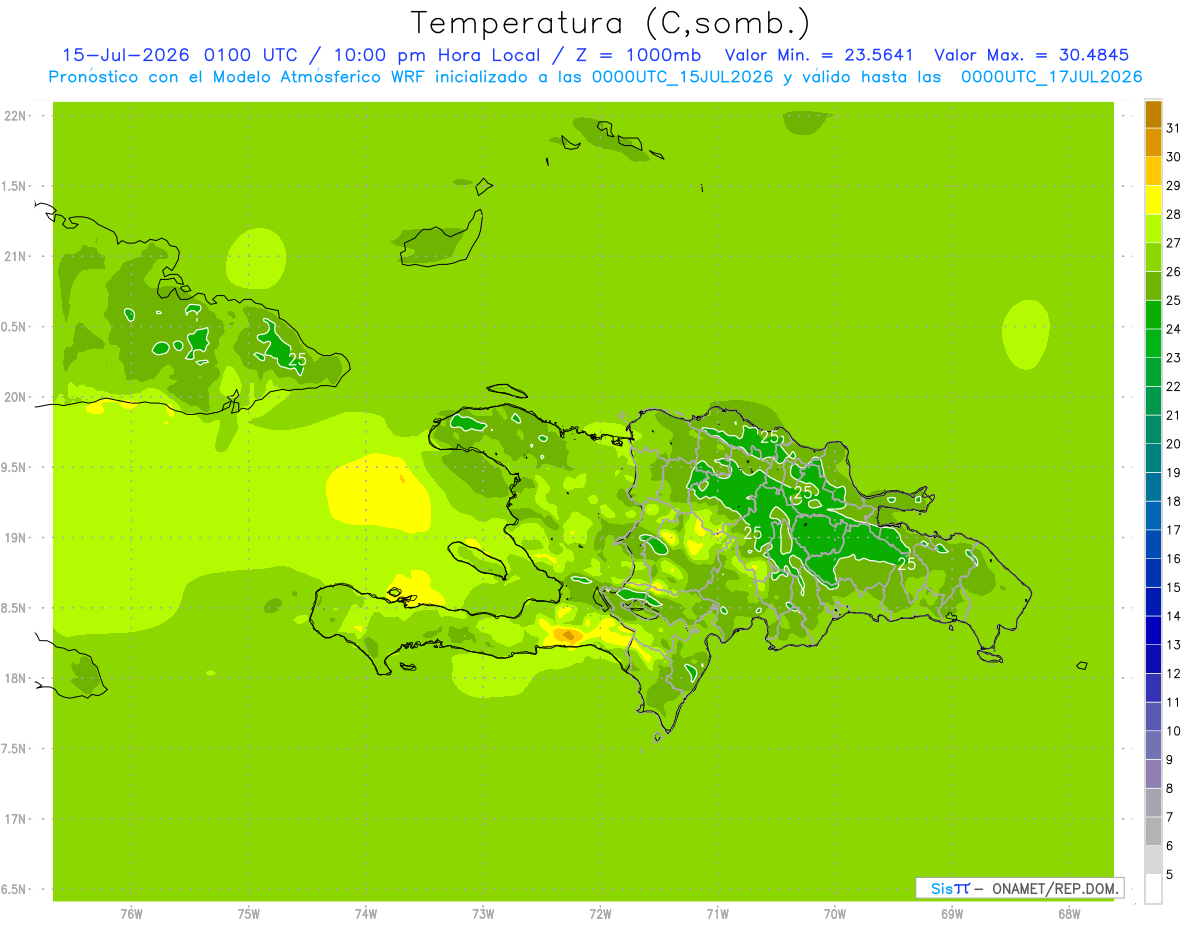Pick the light gray colorbar swatch between 5 and 6
The image size is (1200, 927).
[x=1153, y=859]
